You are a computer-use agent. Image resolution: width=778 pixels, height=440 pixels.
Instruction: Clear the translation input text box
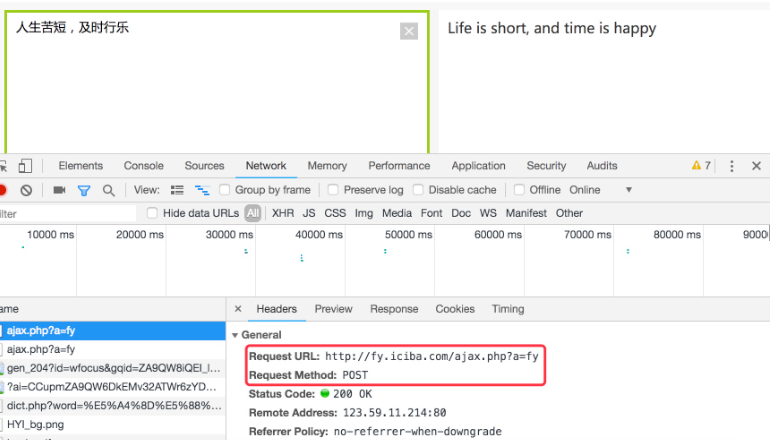tap(408, 31)
